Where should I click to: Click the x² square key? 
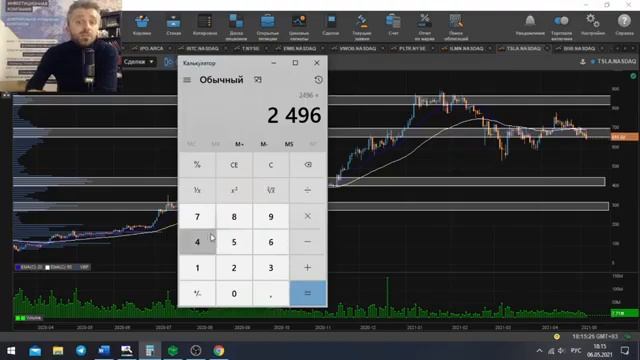(x=234, y=190)
